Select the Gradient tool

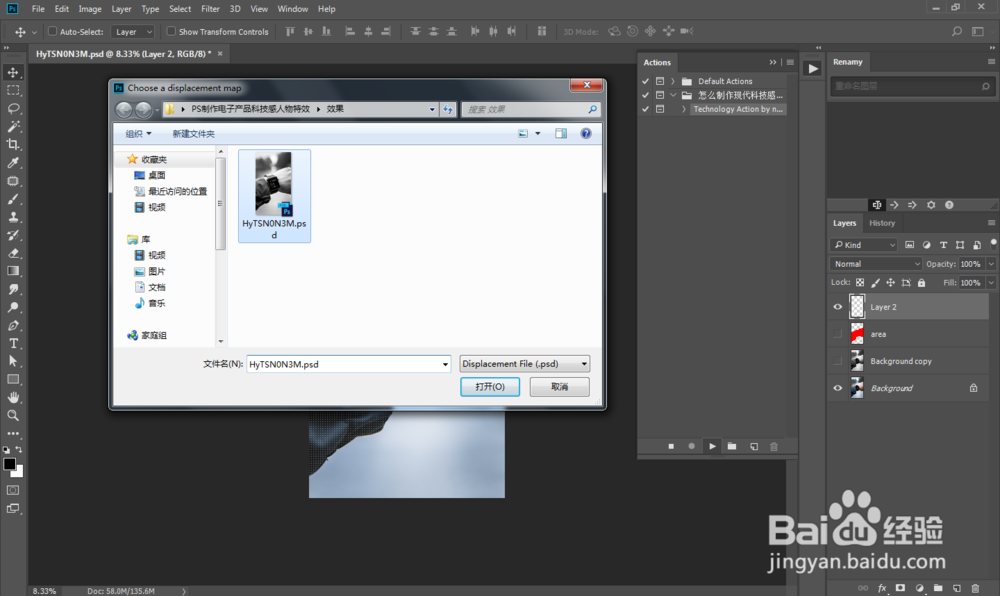pos(13,271)
